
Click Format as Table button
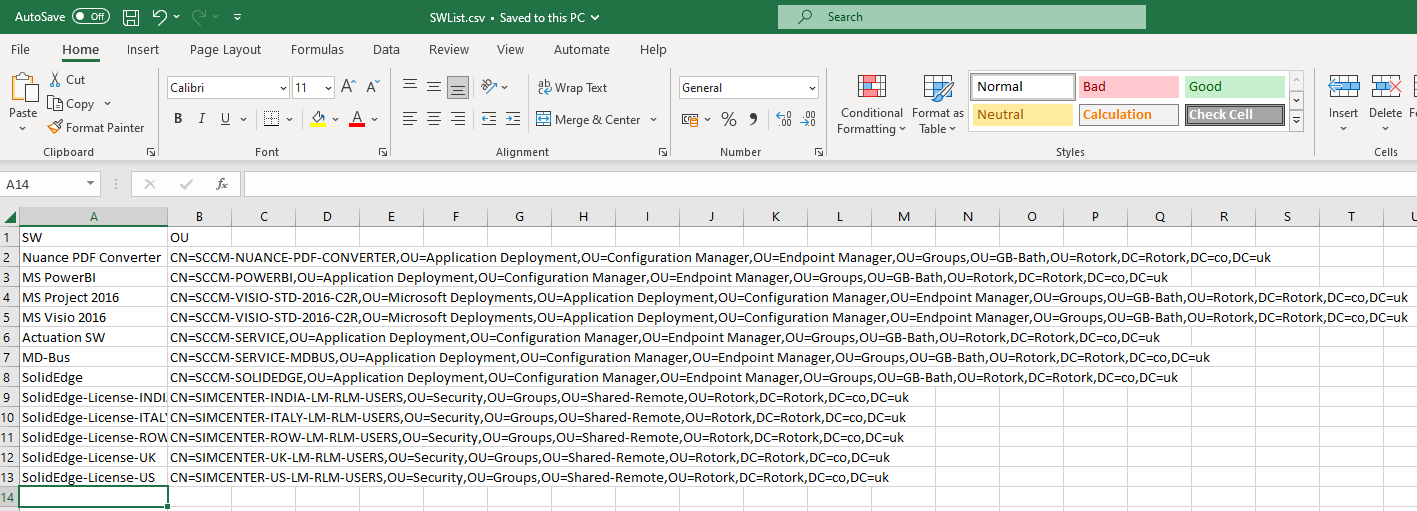point(938,104)
